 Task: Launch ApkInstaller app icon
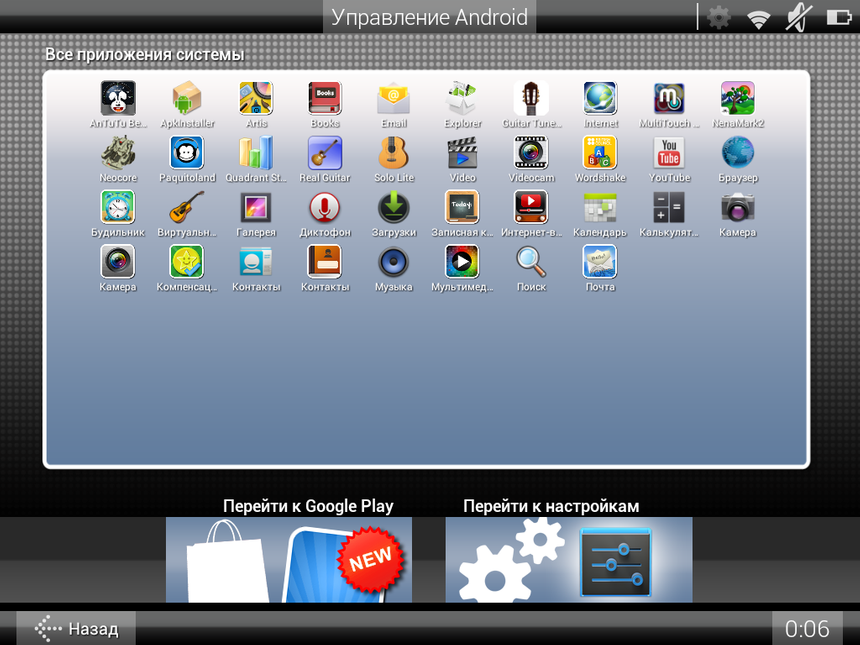coord(187,99)
